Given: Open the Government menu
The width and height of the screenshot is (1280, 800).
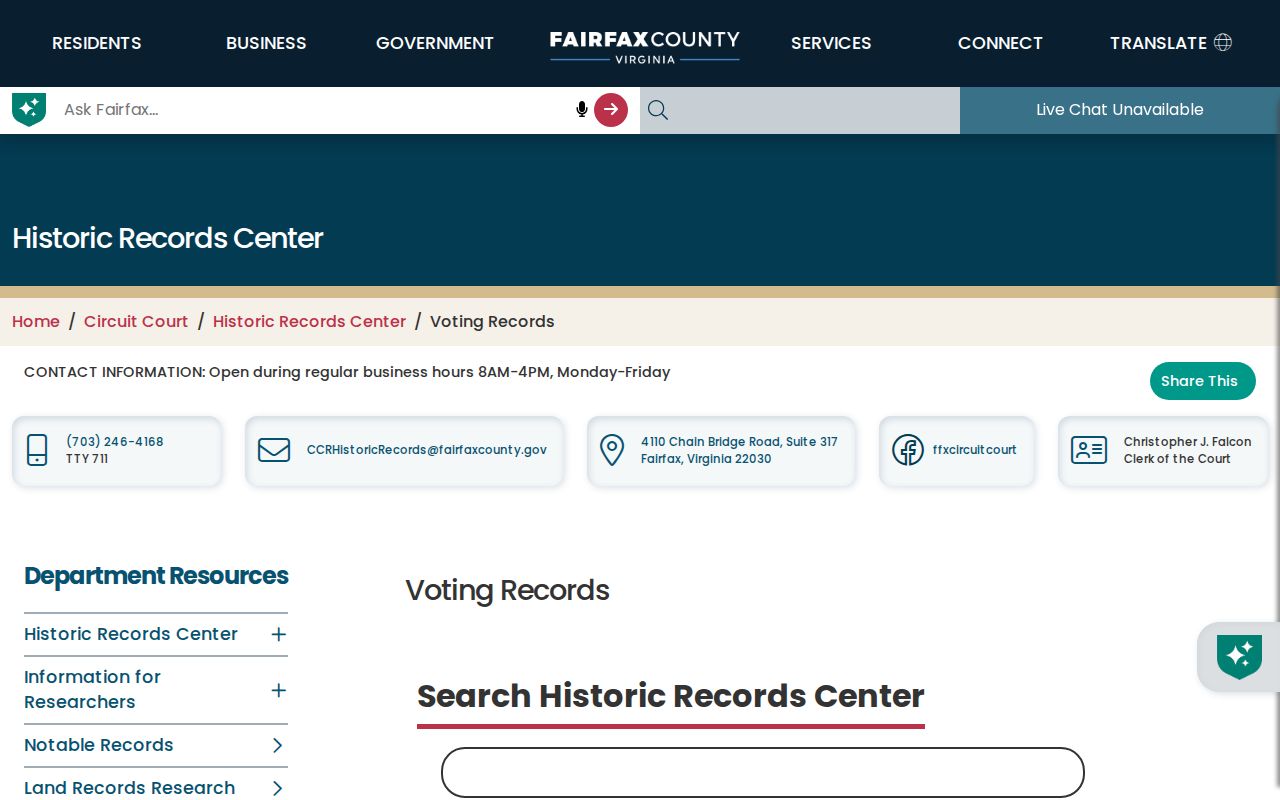Looking at the screenshot, I should tap(435, 43).
